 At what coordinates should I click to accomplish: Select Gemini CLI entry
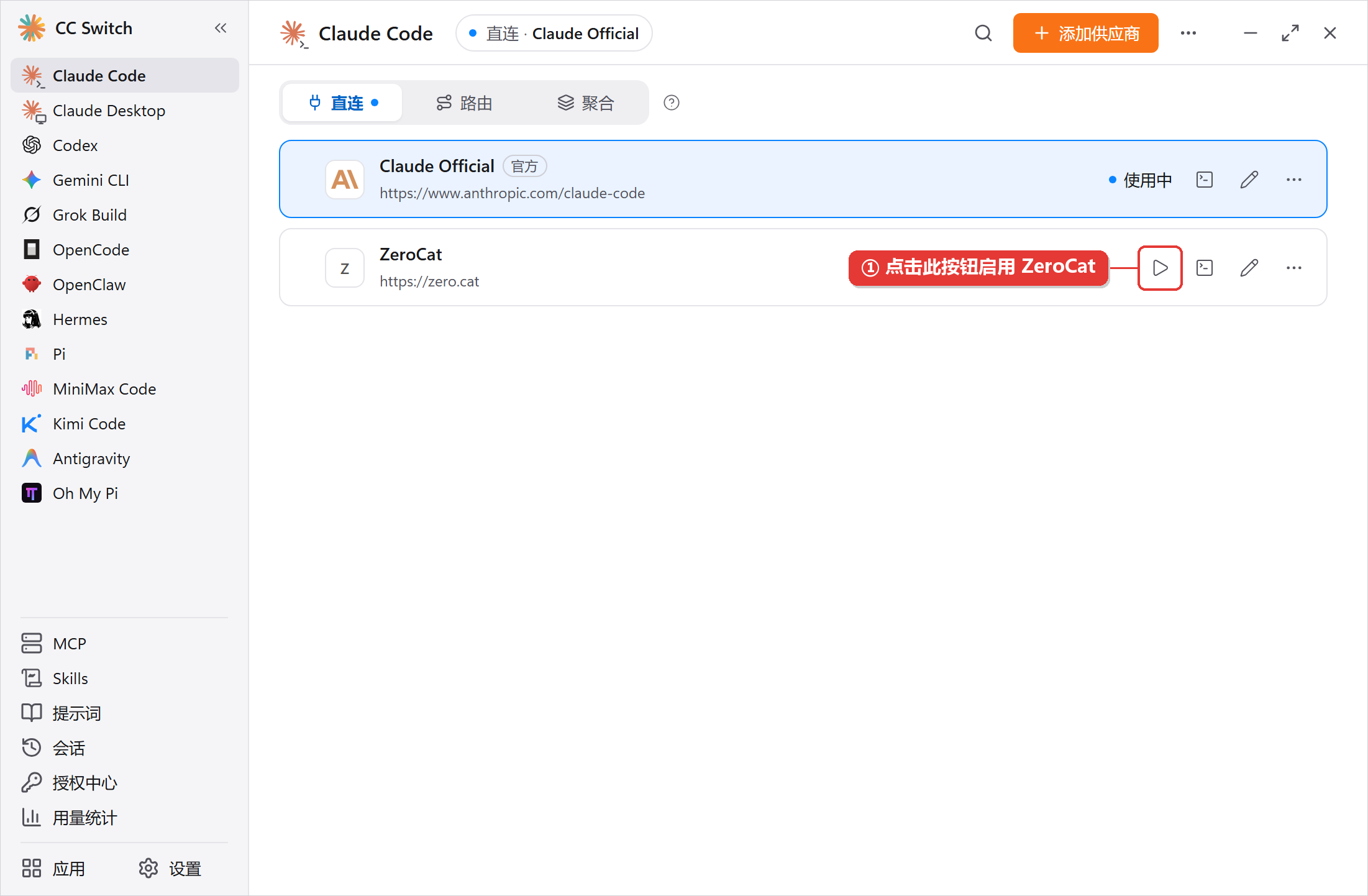pos(125,180)
